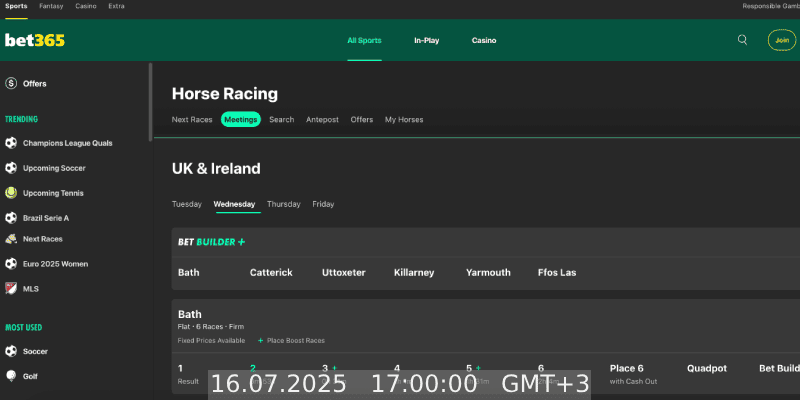Click soccer ball icon beside Upcoming Soccer
This screenshot has width=800, height=400.
11,168
